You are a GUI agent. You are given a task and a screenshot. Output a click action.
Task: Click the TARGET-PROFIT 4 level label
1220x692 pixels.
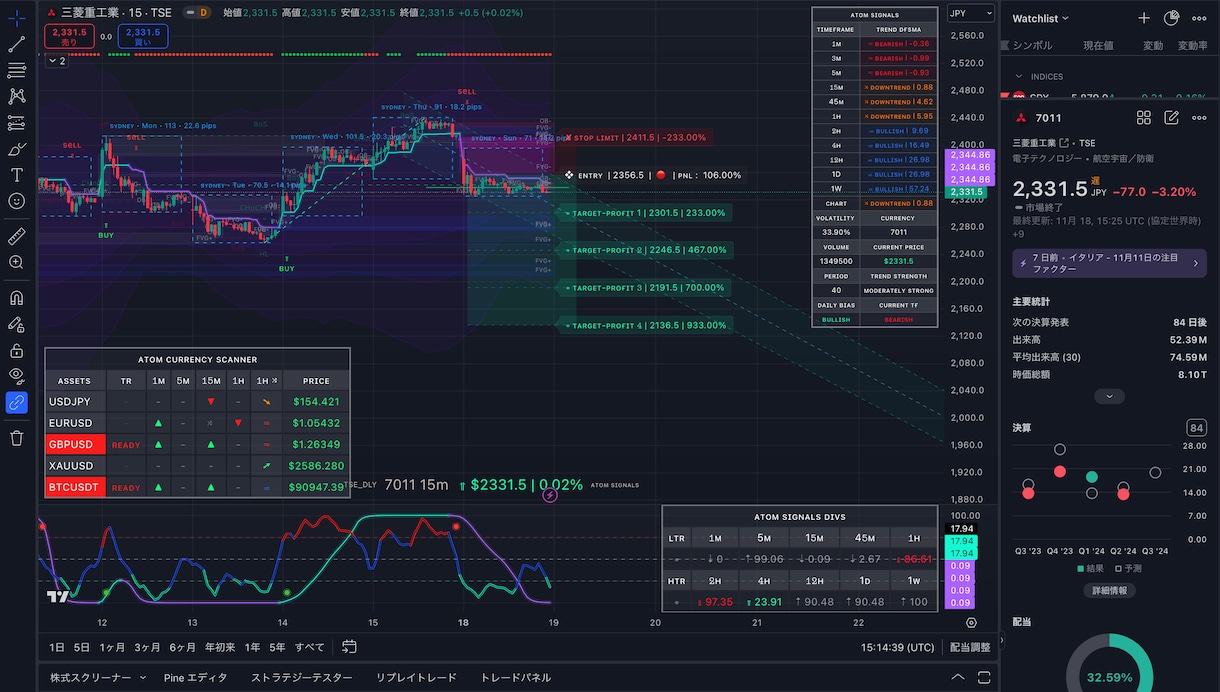[x=646, y=325]
